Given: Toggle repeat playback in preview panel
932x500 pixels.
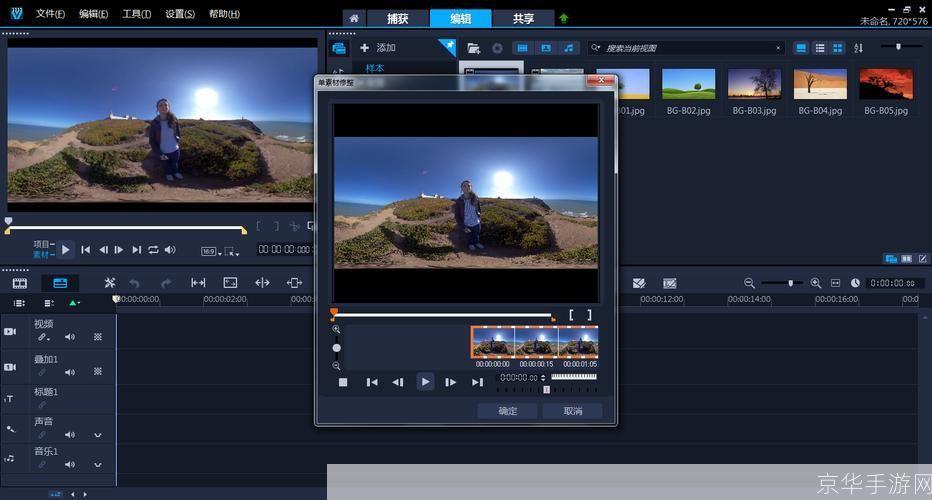Looking at the screenshot, I should (153, 250).
